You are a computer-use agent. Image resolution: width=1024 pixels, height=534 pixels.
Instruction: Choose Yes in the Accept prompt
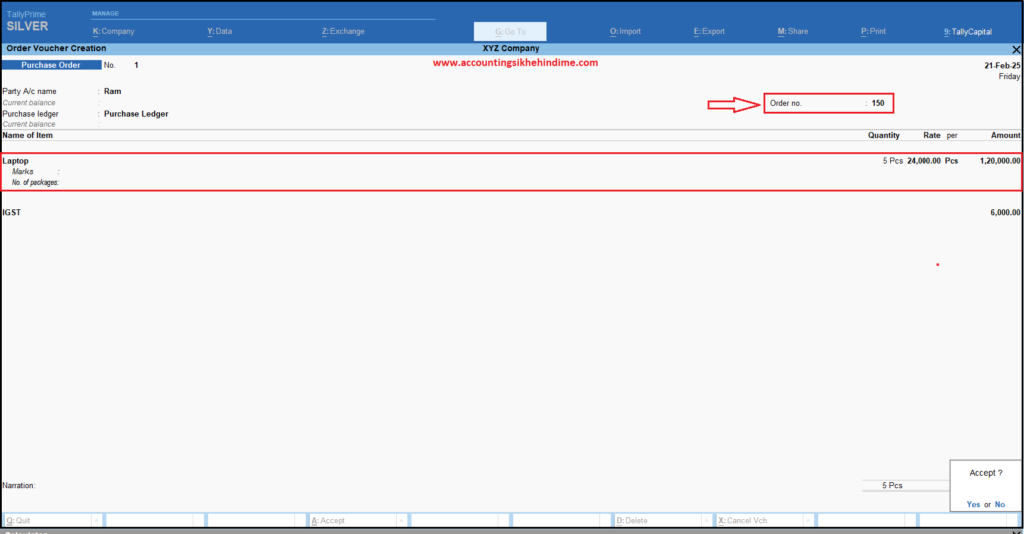pyautogui.click(x=973, y=504)
